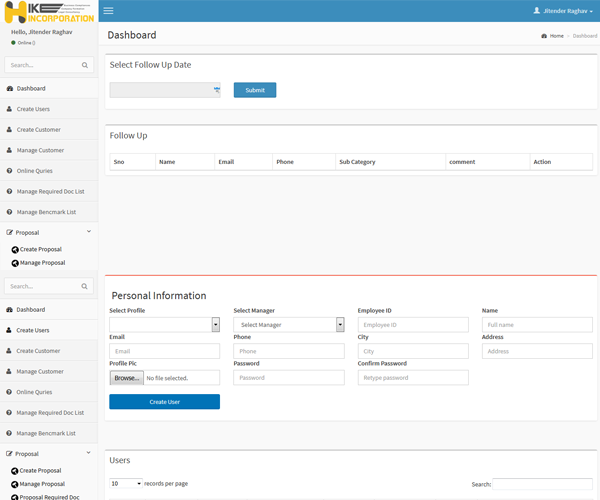
Task: Click the Retype password field
Action: point(413,377)
